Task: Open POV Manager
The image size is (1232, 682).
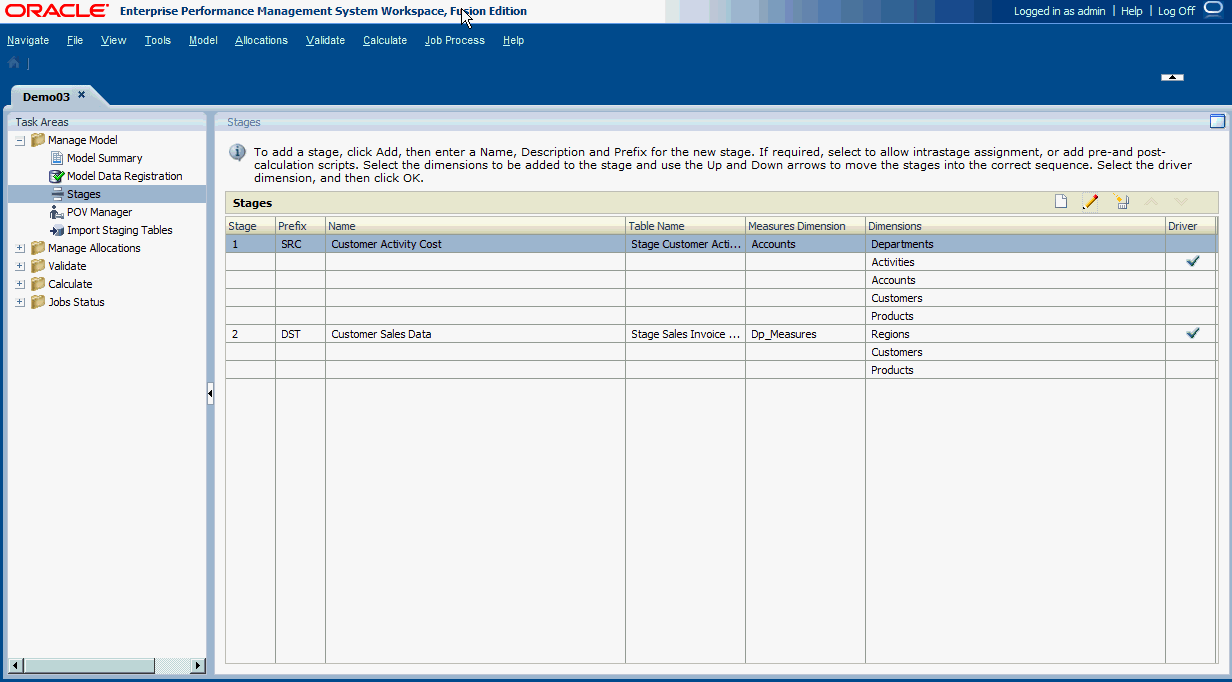Action: (99, 212)
